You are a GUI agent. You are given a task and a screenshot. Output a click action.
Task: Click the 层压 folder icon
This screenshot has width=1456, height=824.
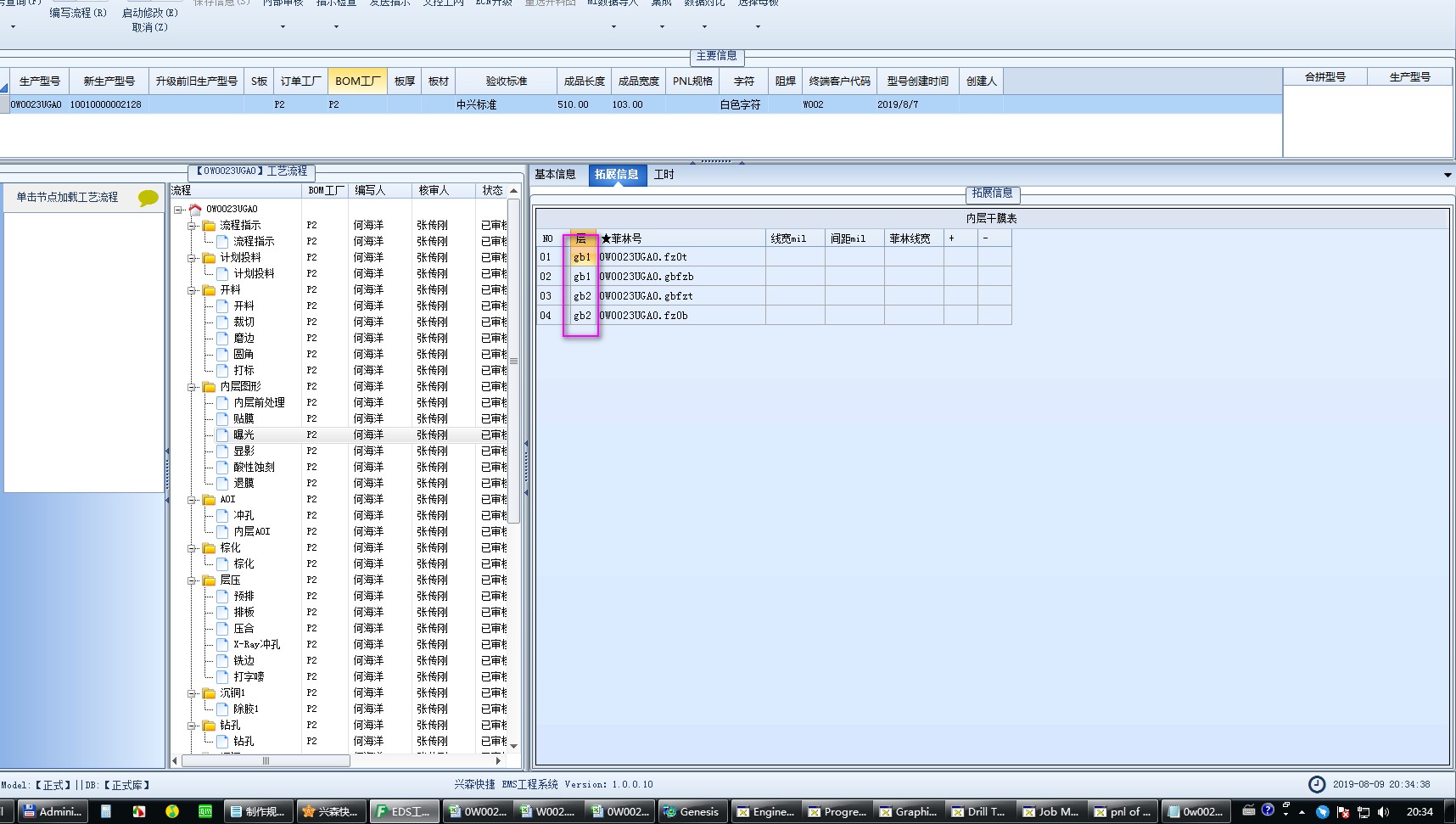click(209, 580)
